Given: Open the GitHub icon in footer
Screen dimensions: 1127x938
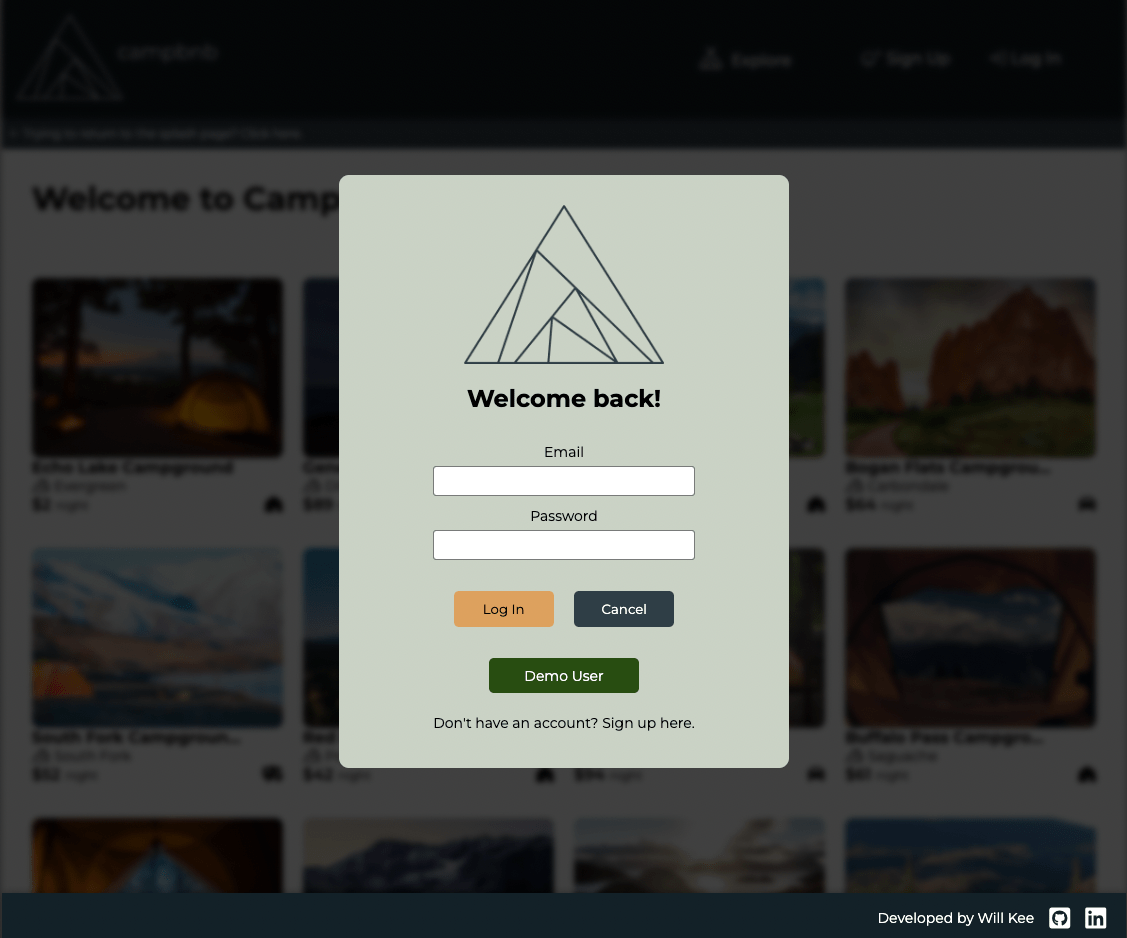Looking at the screenshot, I should 1059,918.
